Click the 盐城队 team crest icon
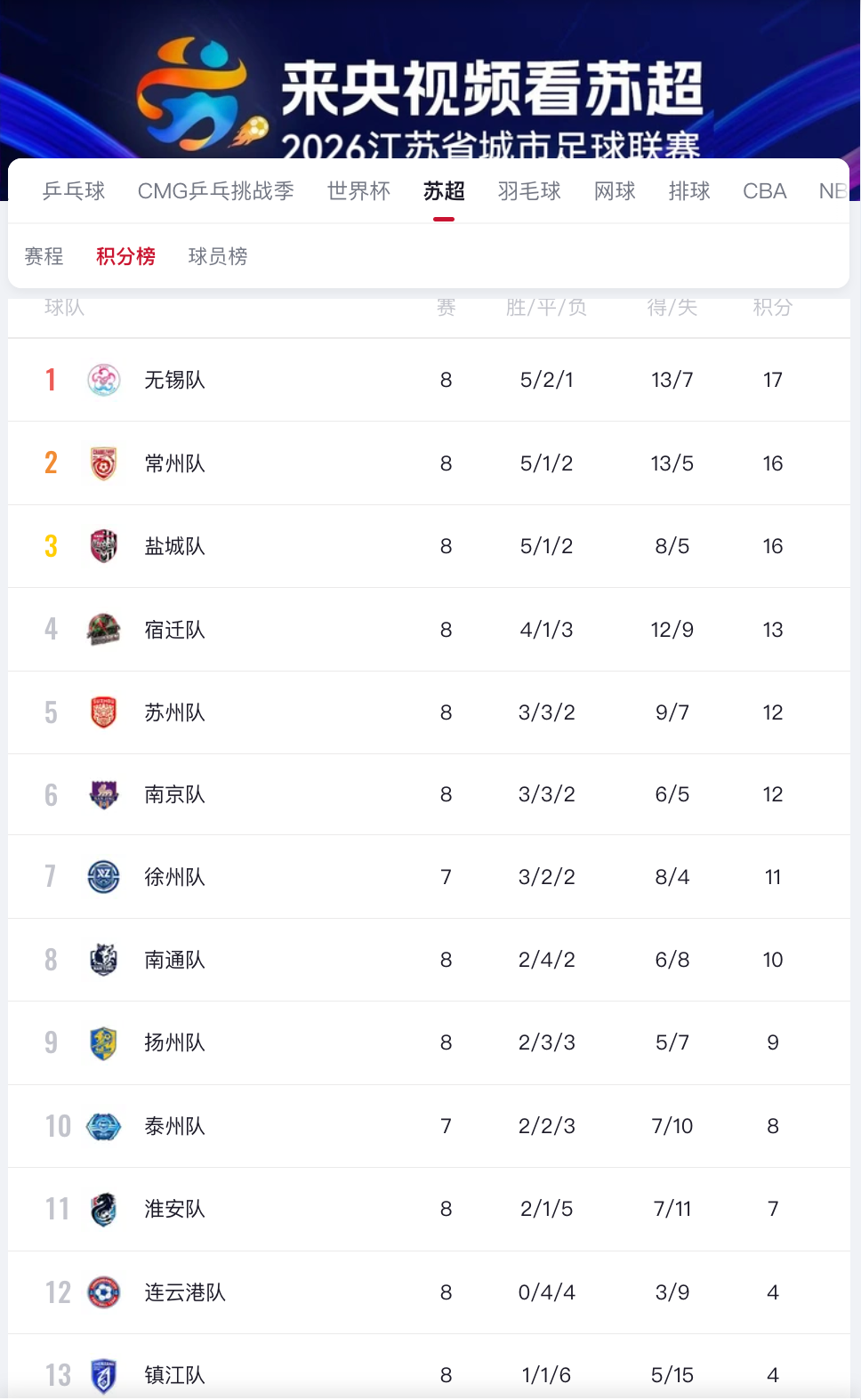This screenshot has height=1400, width=861. pos(104,546)
